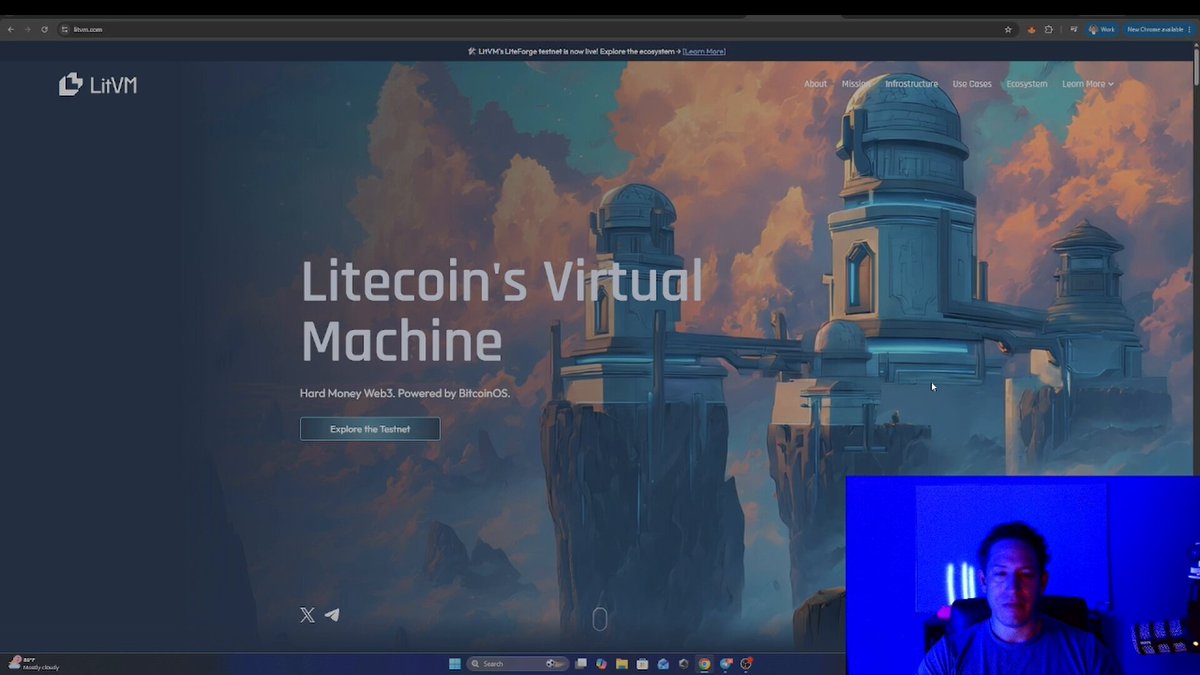This screenshot has width=1200, height=675.
Task: Navigate to the Mission section
Action: (x=856, y=84)
